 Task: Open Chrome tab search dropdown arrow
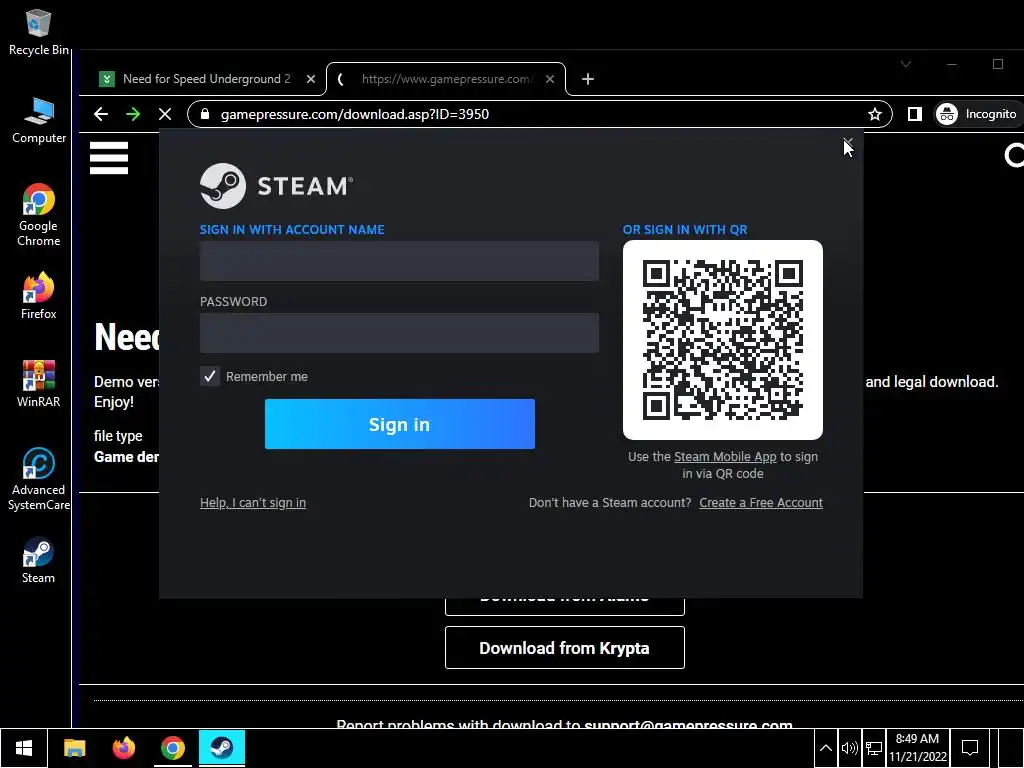pyautogui.click(x=906, y=64)
